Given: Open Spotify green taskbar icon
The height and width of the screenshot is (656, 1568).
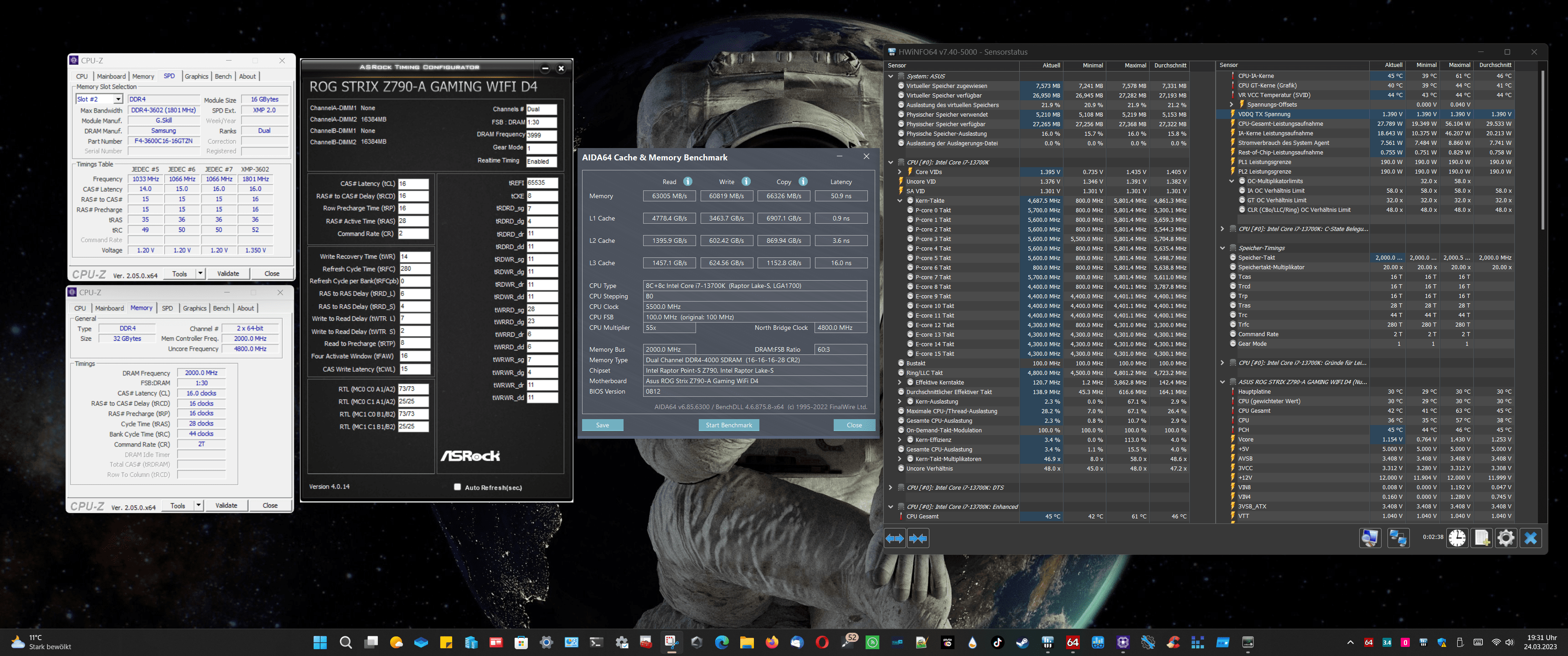Looking at the screenshot, I should [x=872, y=642].
